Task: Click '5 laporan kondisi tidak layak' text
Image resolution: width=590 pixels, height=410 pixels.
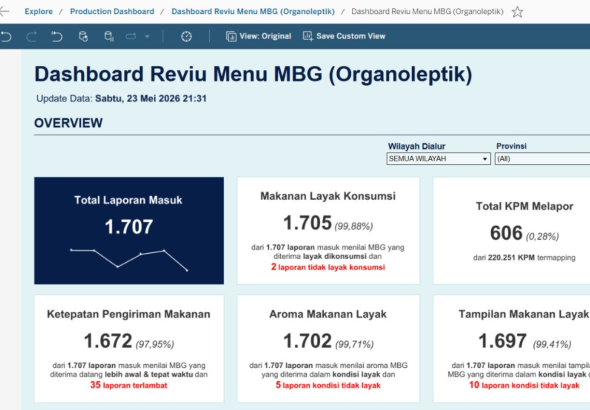Action: [x=328, y=385]
